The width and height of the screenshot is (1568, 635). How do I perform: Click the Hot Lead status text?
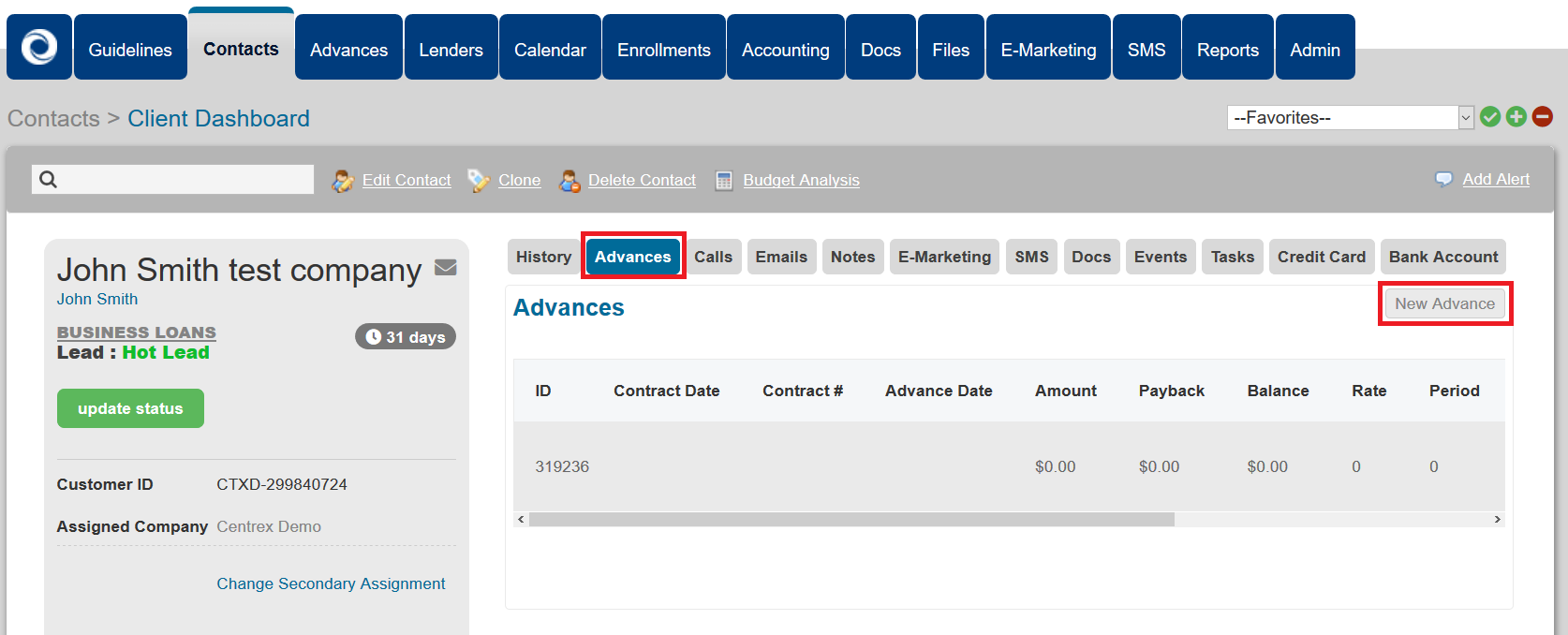[166, 352]
